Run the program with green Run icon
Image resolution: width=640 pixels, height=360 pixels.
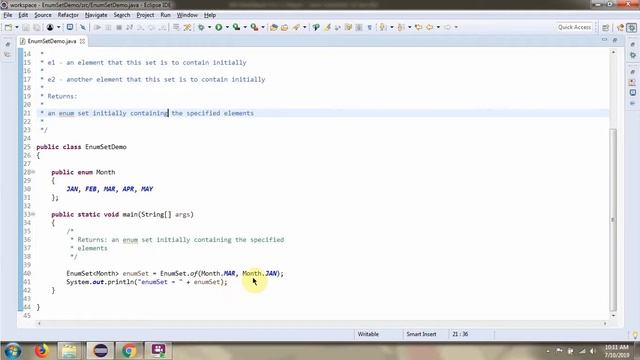[219, 27]
